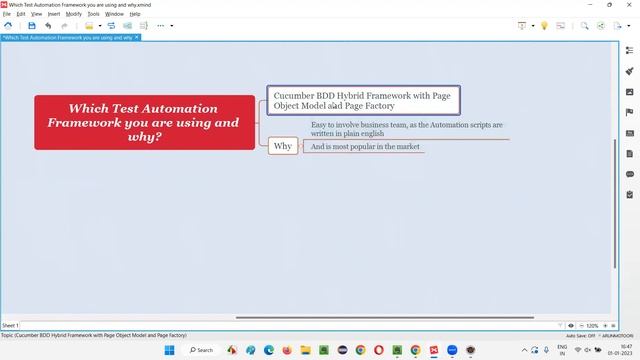Open the insert topic dropdown arrow
This screenshot has width=640, height=360.
(100, 26)
